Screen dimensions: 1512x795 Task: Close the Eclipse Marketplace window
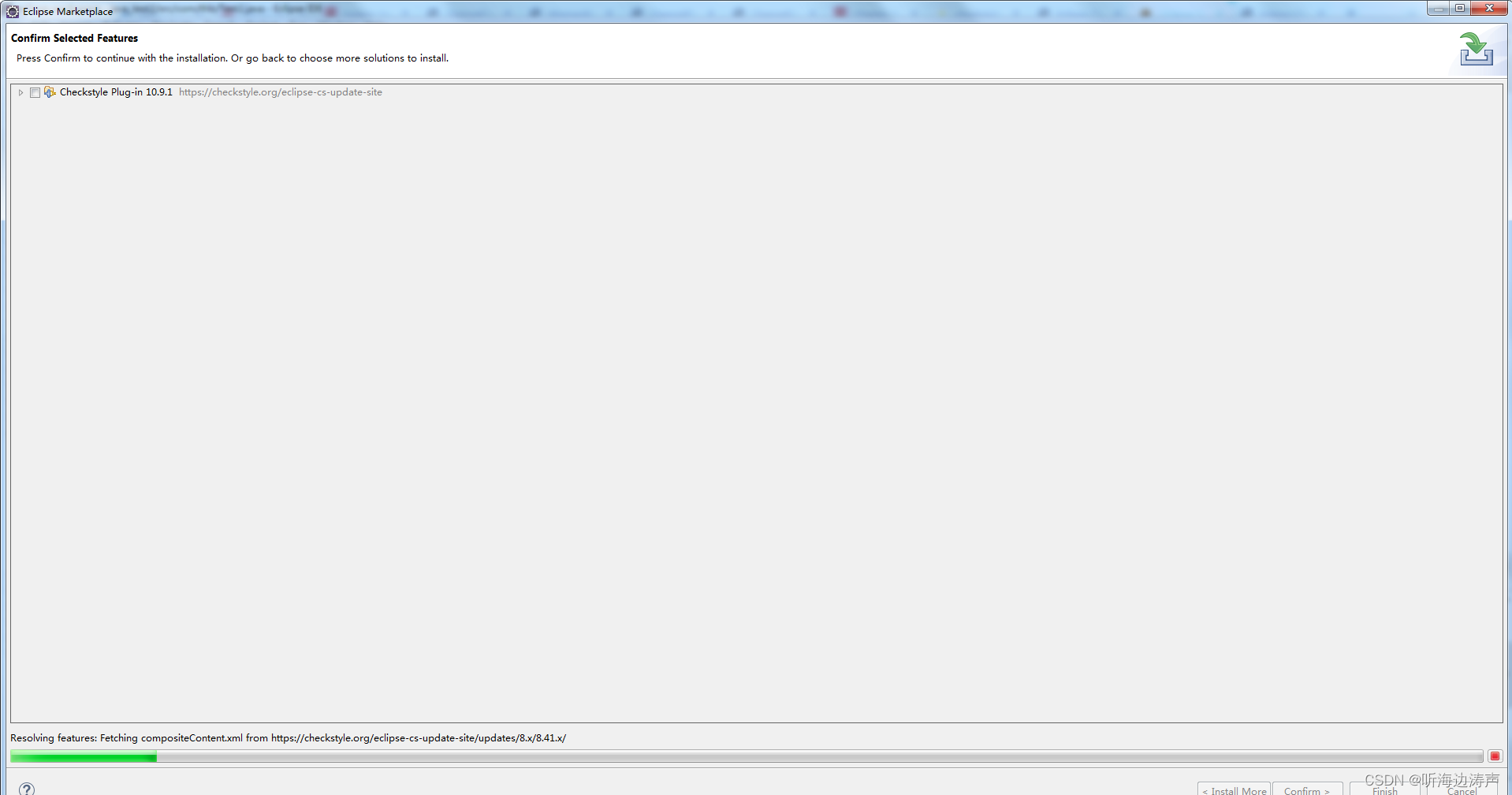pyautogui.click(x=1489, y=8)
